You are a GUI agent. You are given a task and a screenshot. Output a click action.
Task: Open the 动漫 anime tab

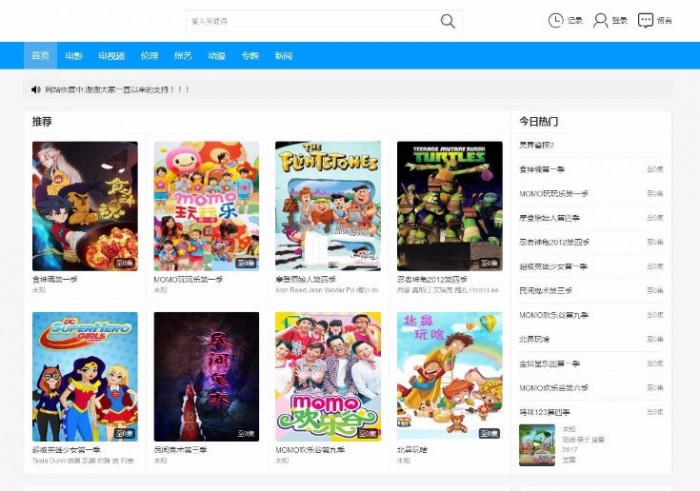216,56
